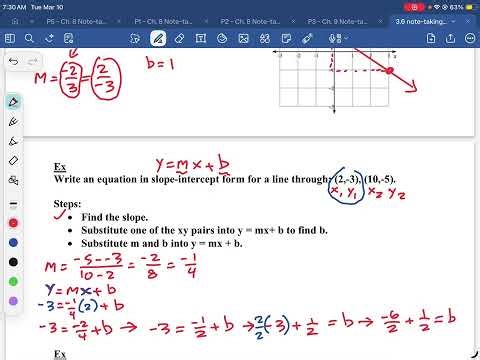Open 3.6 note-taking tab dropdown chevron
This screenshot has height=360, width=480.
[453, 21]
